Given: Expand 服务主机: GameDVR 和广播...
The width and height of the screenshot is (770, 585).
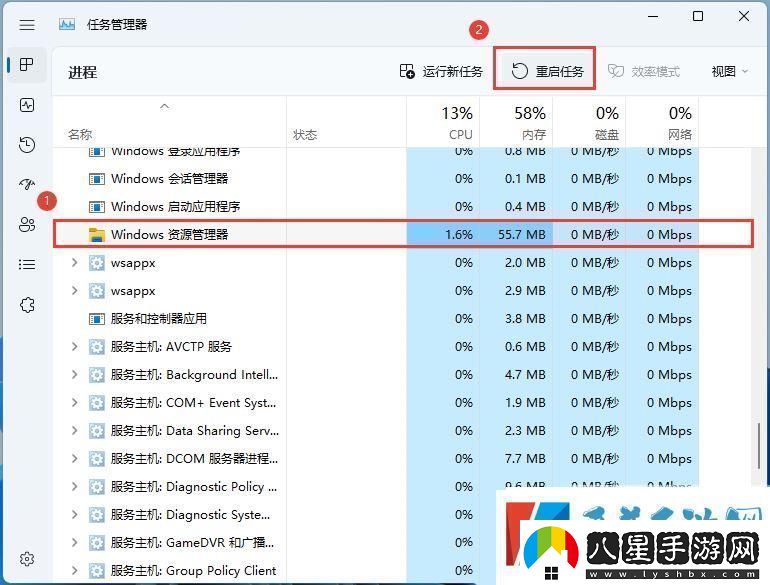Looking at the screenshot, I should click(74, 543).
